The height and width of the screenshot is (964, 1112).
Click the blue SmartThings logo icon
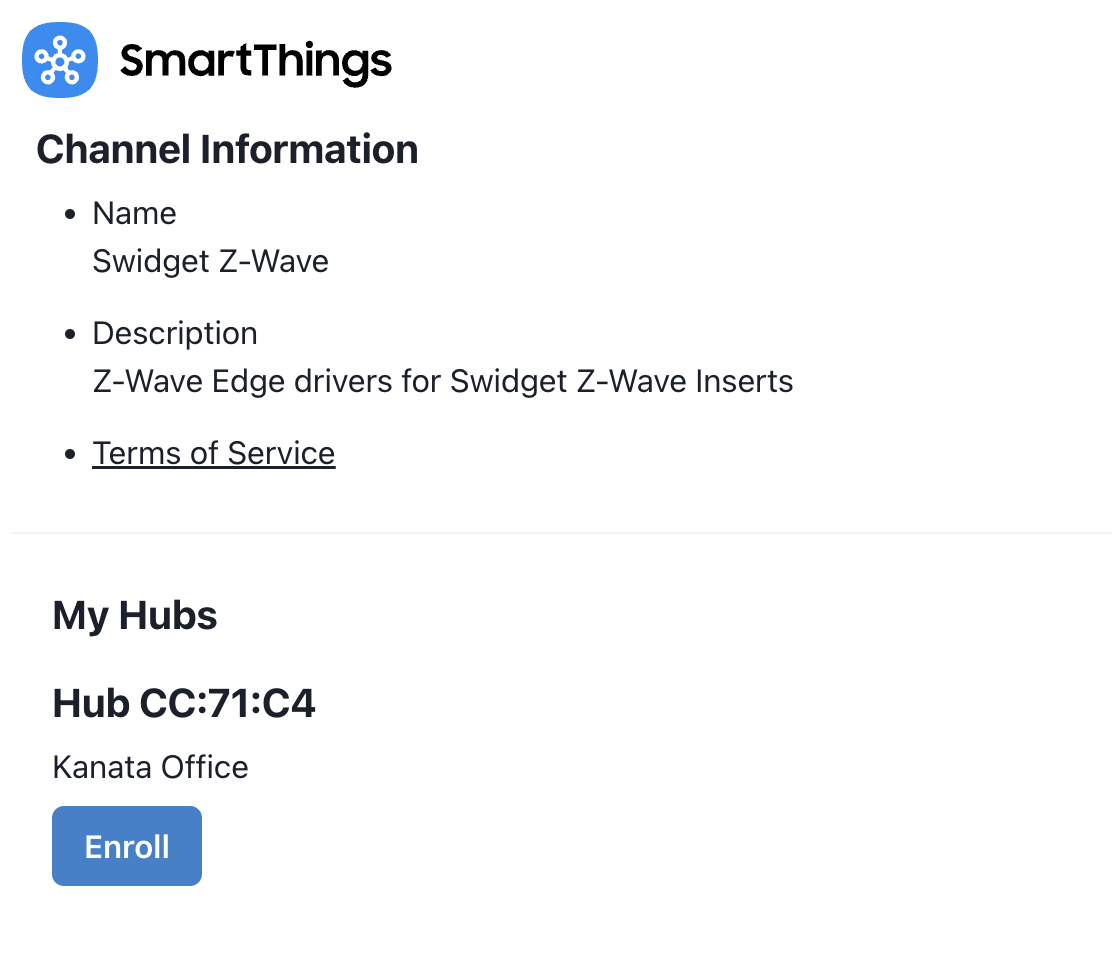pos(60,60)
